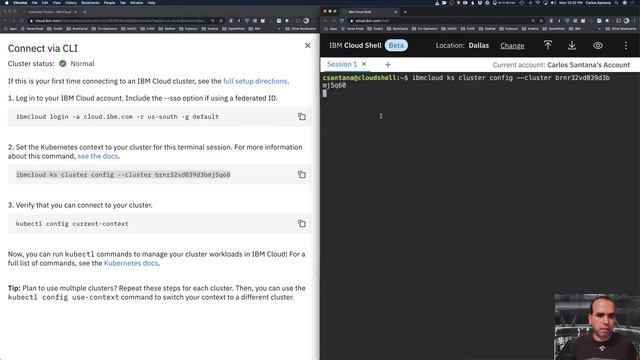The height and width of the screenshot is (360, 640).
Task: Click inside the Cloud Shell terminal area
Action: click(x=480, y=216)
